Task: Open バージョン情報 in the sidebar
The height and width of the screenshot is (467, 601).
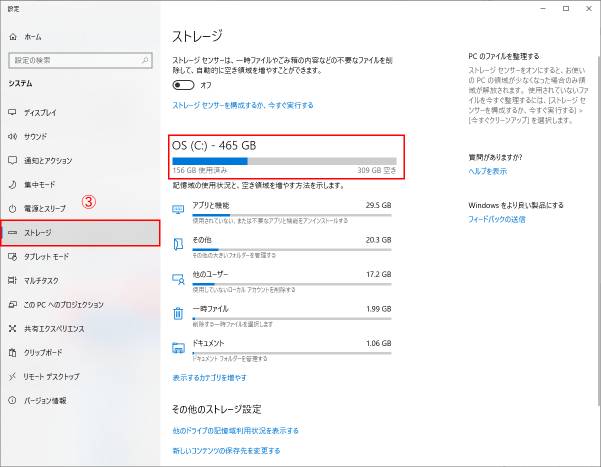Action: pyautogui.click(x=45, y=401)
